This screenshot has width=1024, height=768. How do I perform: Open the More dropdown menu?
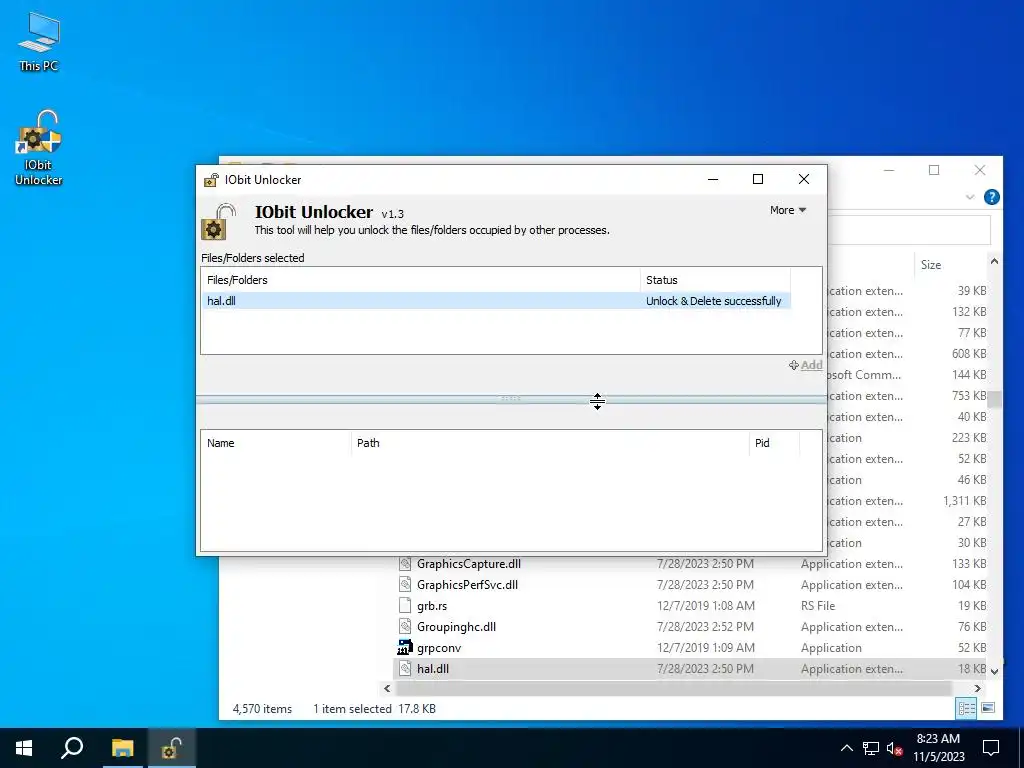(788, 210)
